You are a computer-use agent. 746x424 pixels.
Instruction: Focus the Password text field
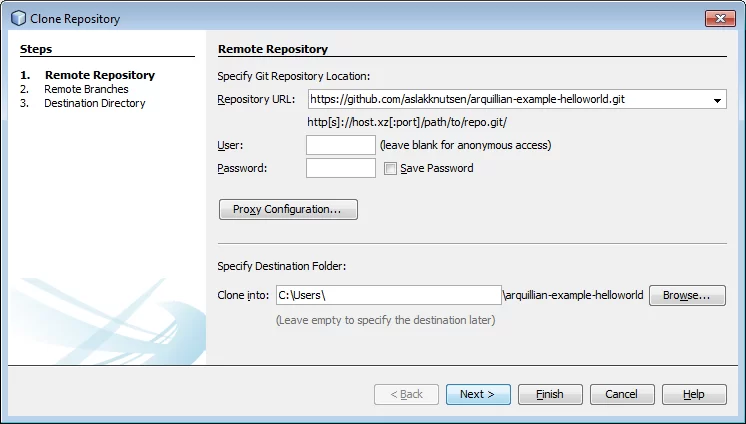[341, 168]
